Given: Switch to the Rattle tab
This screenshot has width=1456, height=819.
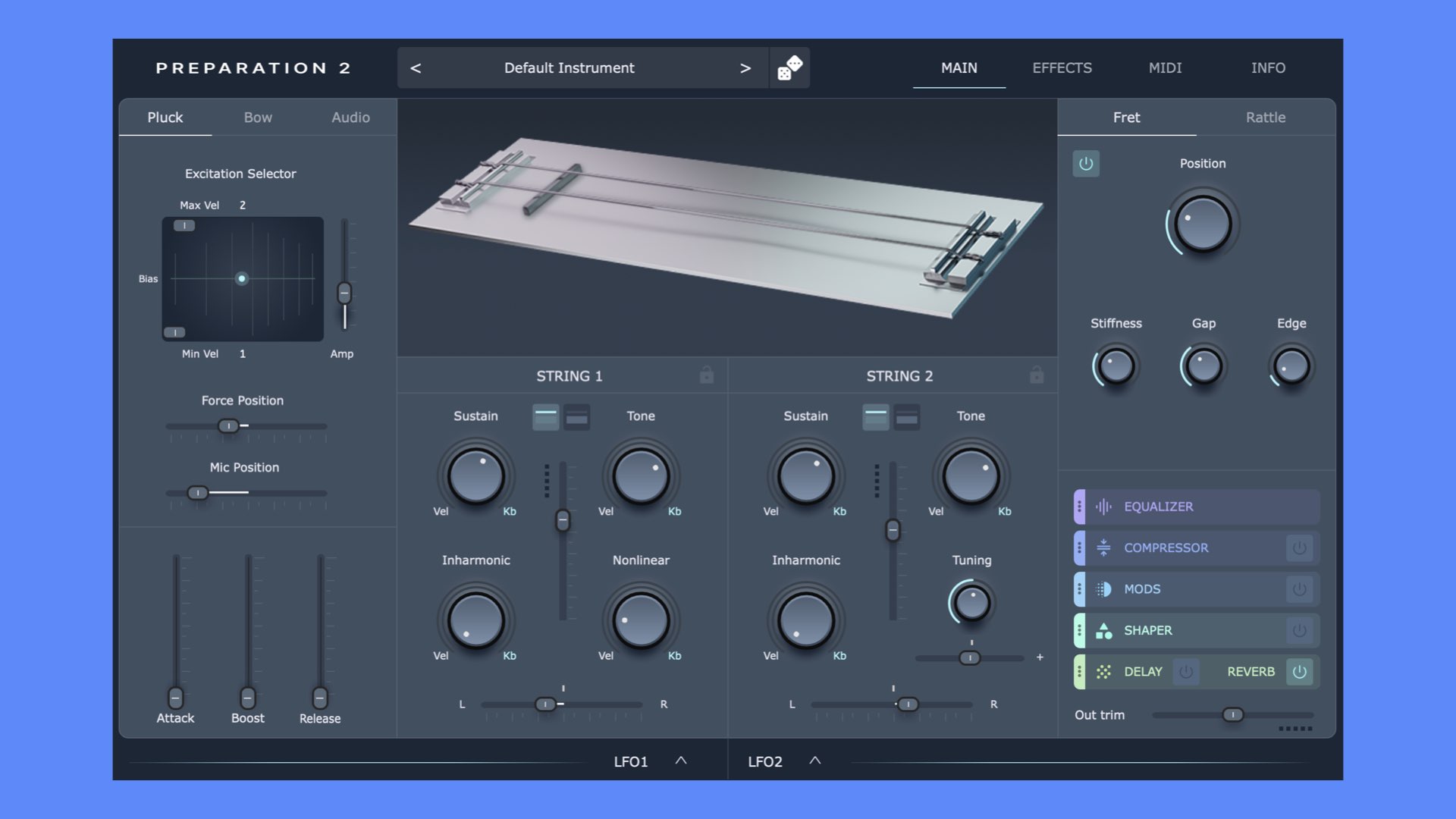Looking at the screenshot, I should point(1266,118).
